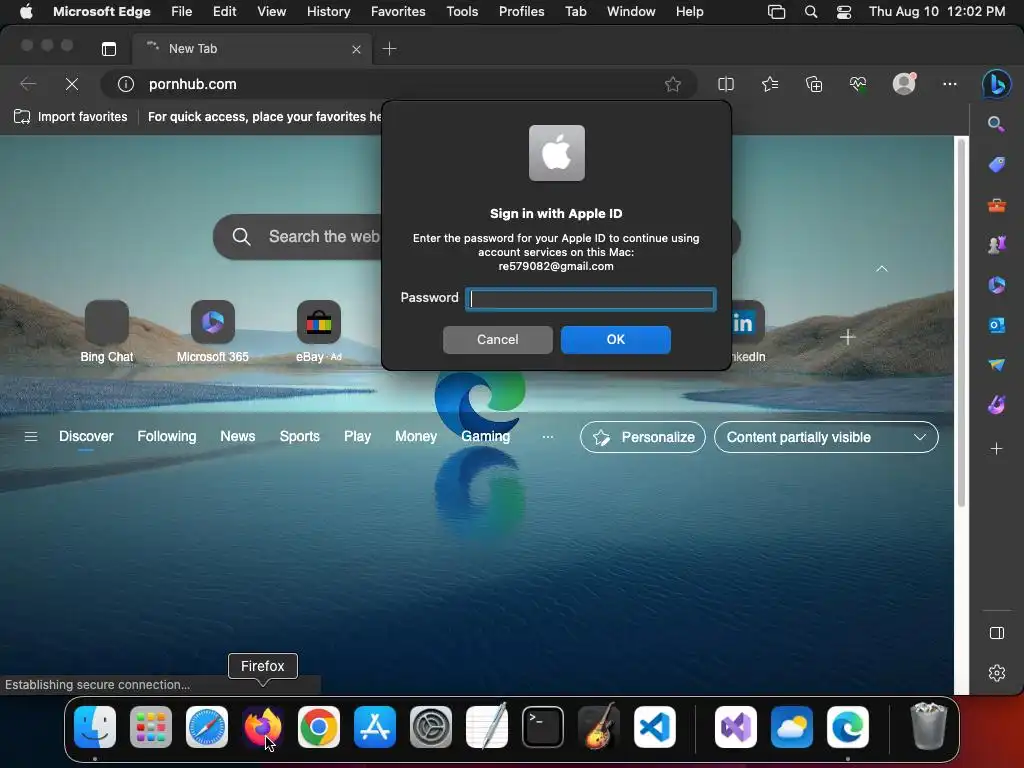Collapse quick links with chevron up
This screenshot has width=1024, height=768.
pyautogui.click(x=882, y=268)
